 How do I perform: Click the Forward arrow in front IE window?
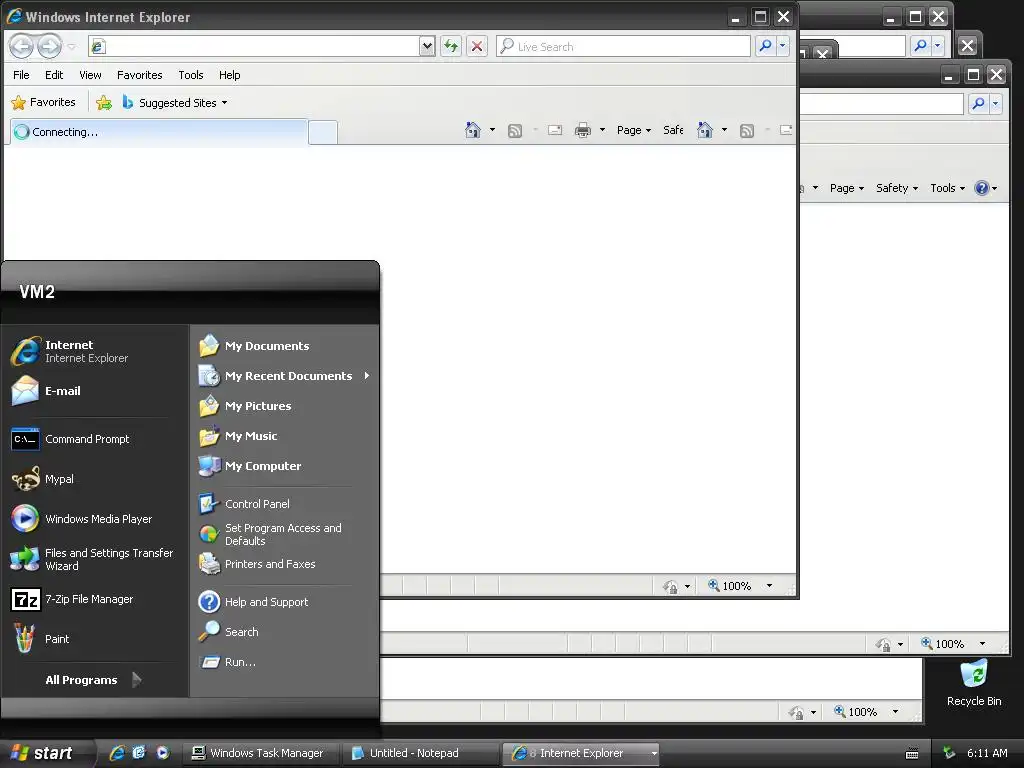pyautogui.click(x=49, y=46)
